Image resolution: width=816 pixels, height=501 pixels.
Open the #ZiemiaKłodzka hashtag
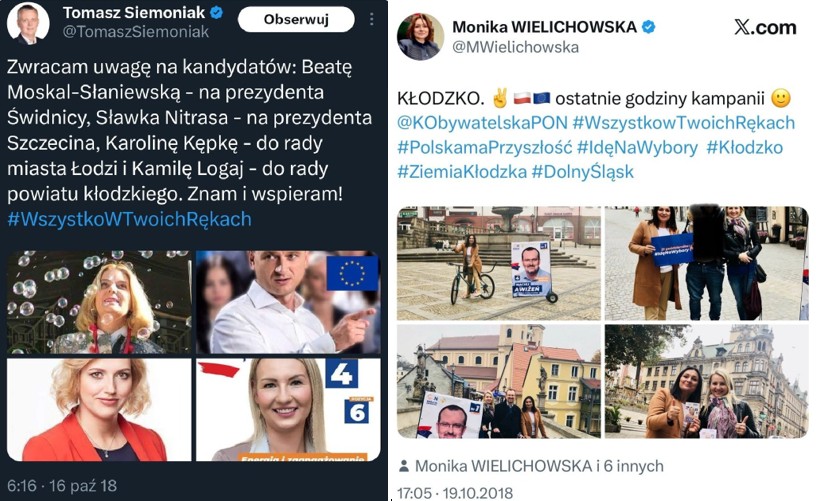[462, 172]
